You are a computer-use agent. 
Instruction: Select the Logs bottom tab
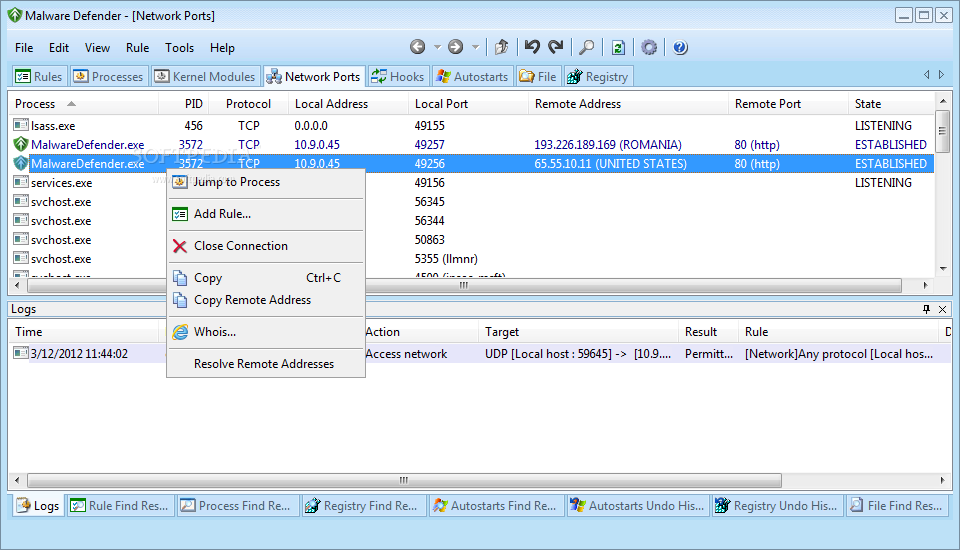point(38,505)
